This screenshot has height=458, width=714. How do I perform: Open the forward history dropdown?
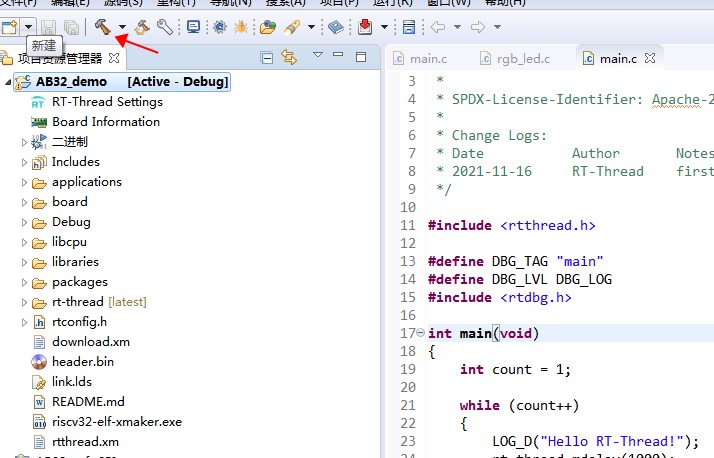(x=498, y=27)
